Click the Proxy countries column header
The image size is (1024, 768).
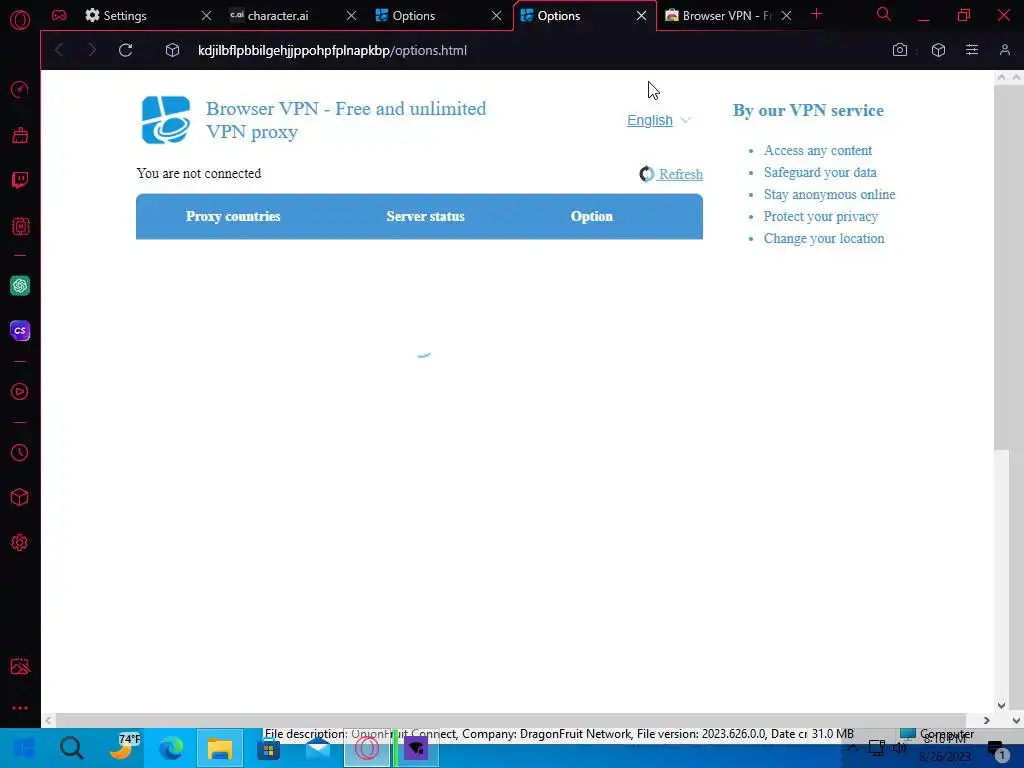(x=233, y=216)
